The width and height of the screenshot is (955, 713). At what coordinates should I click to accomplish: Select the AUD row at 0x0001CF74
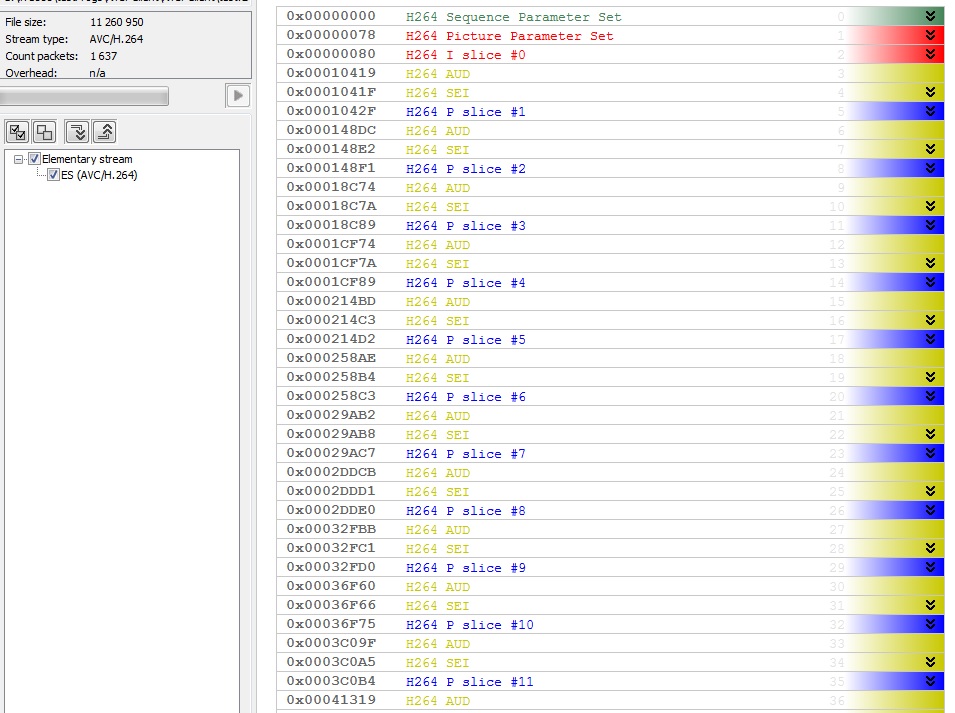click(x=610, y=244)
